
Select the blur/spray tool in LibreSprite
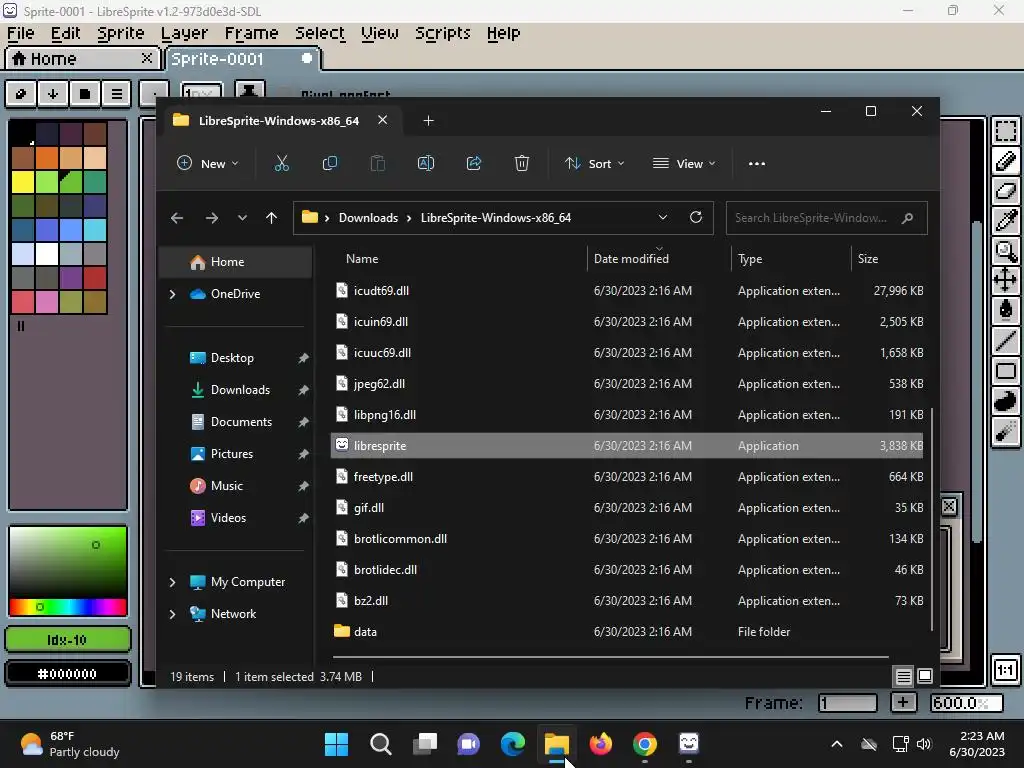(1006, 431)
